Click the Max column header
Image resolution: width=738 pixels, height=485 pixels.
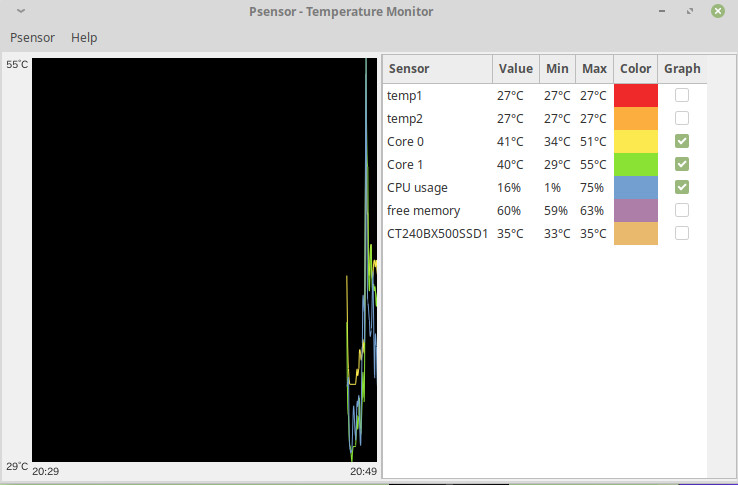coord(594,69)
